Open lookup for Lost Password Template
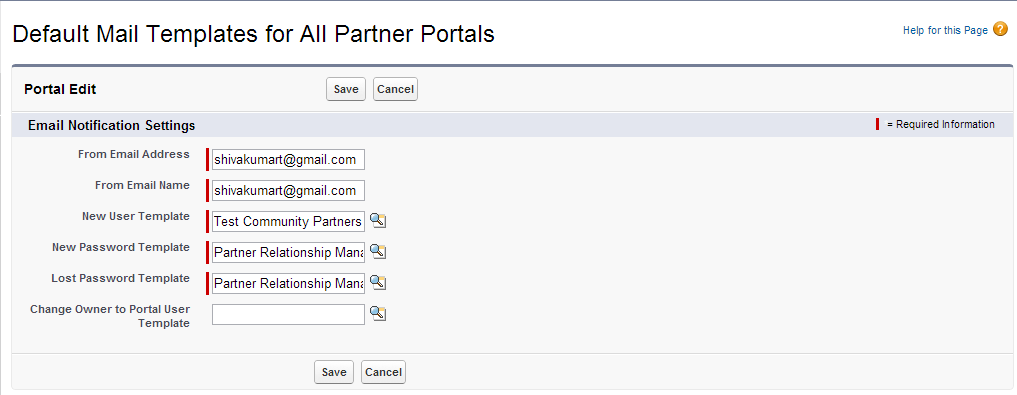This screenshot has width=1017, height=395. click(378, 283)
